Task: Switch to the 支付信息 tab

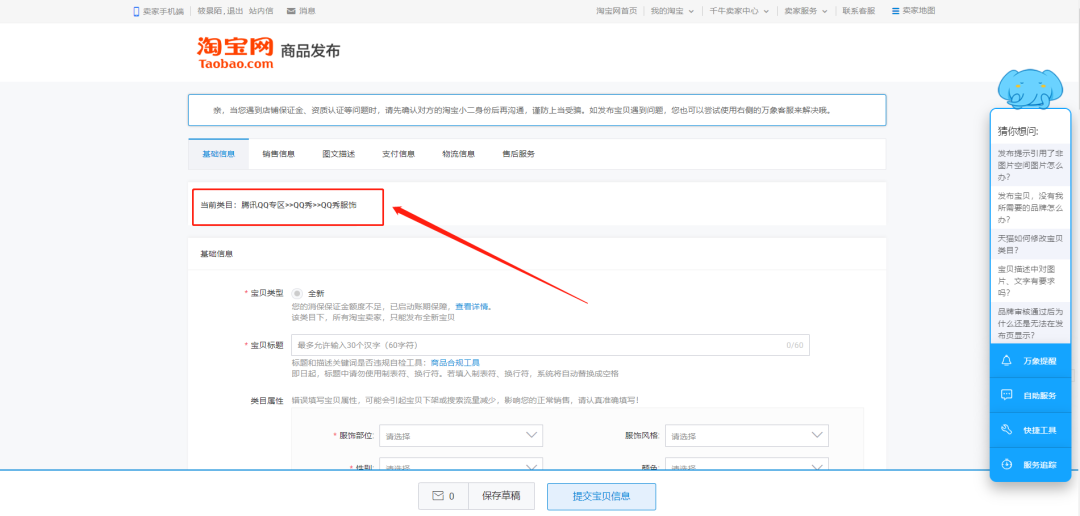Action: [x=398, y=154]
